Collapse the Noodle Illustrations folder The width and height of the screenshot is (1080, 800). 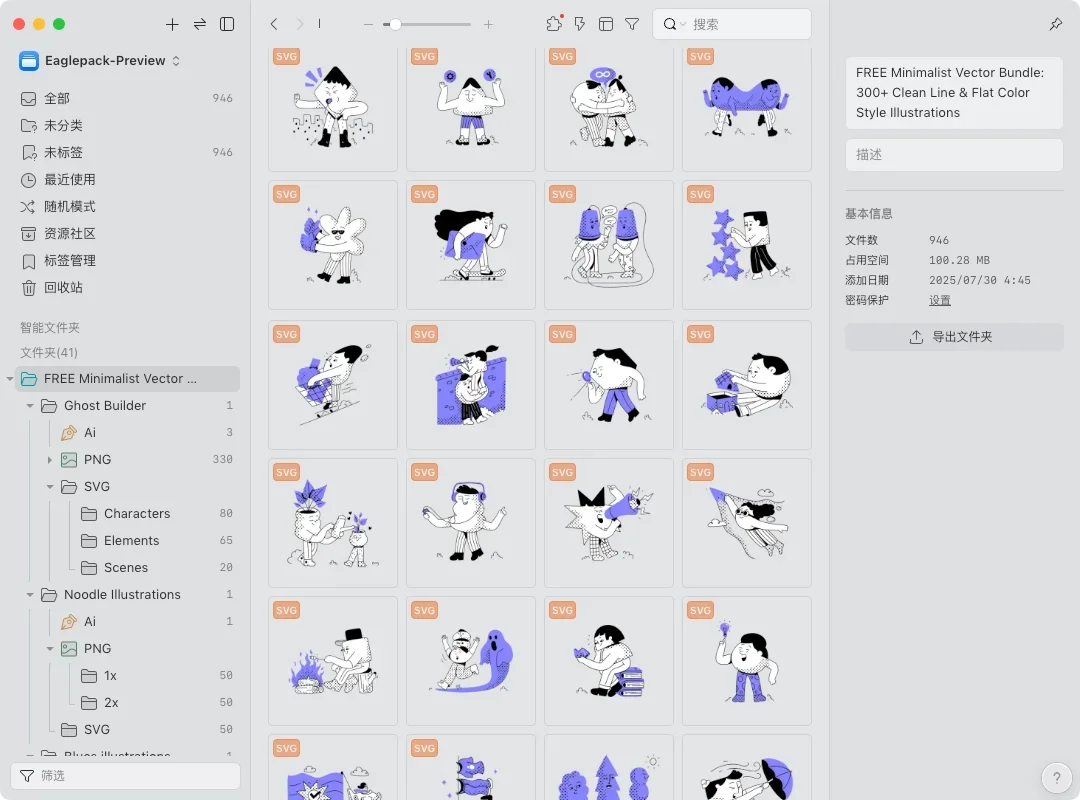[30, 595]
